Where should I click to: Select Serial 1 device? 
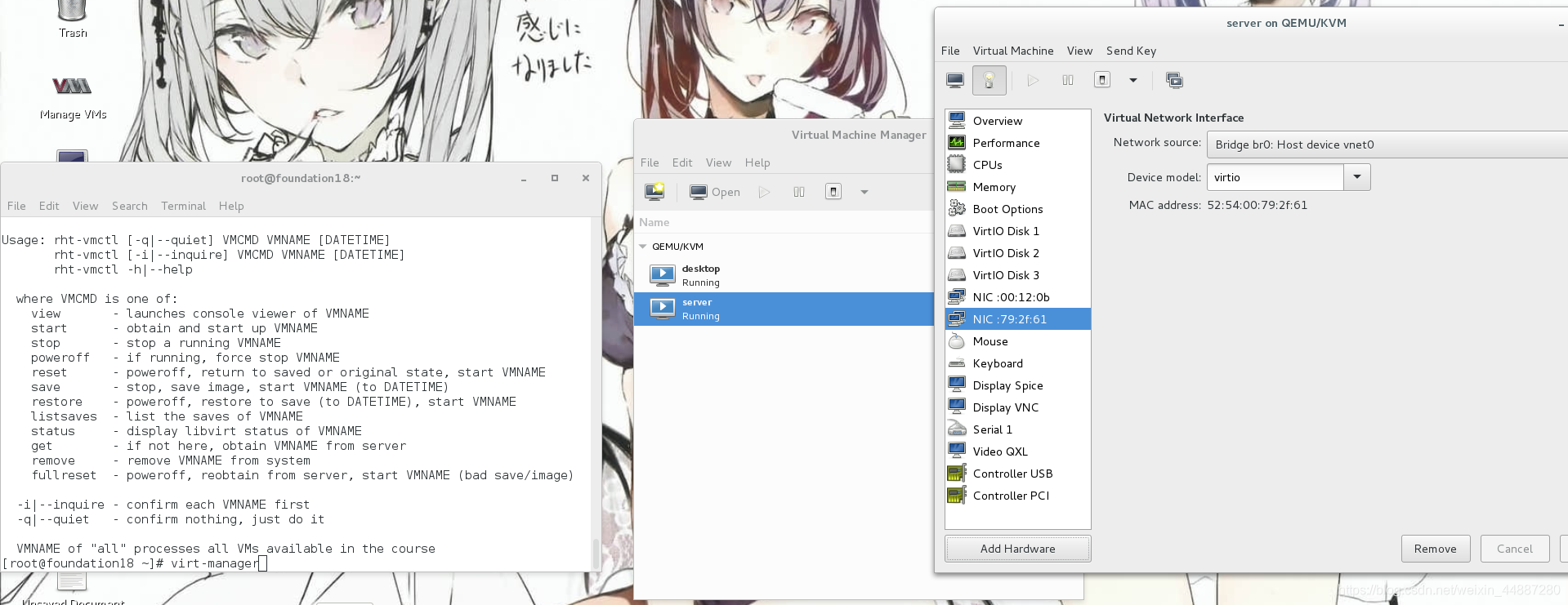(x=1018, y=429)
